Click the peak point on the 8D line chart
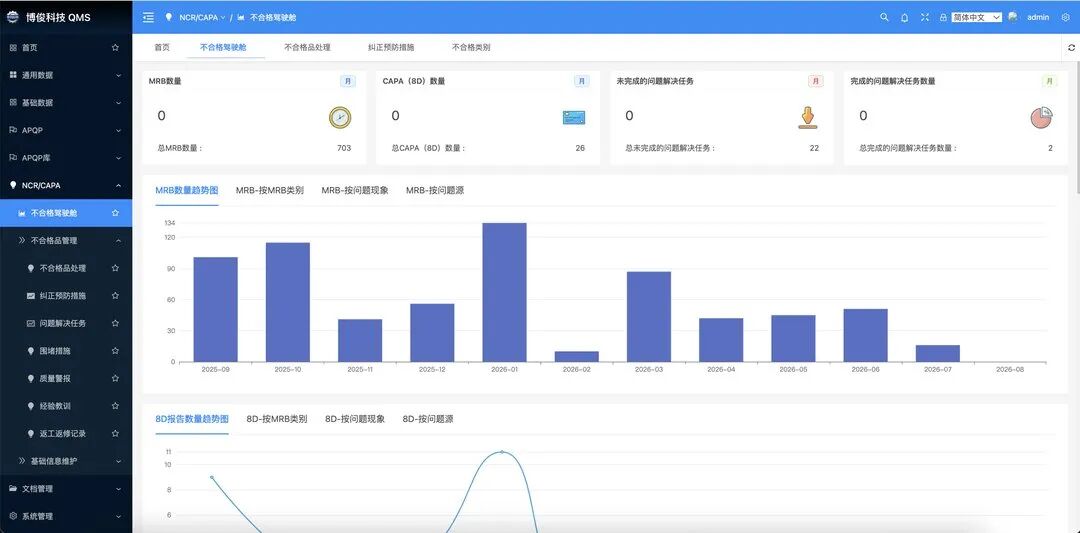The image size is (1080, 533). (x=501, y=452)
